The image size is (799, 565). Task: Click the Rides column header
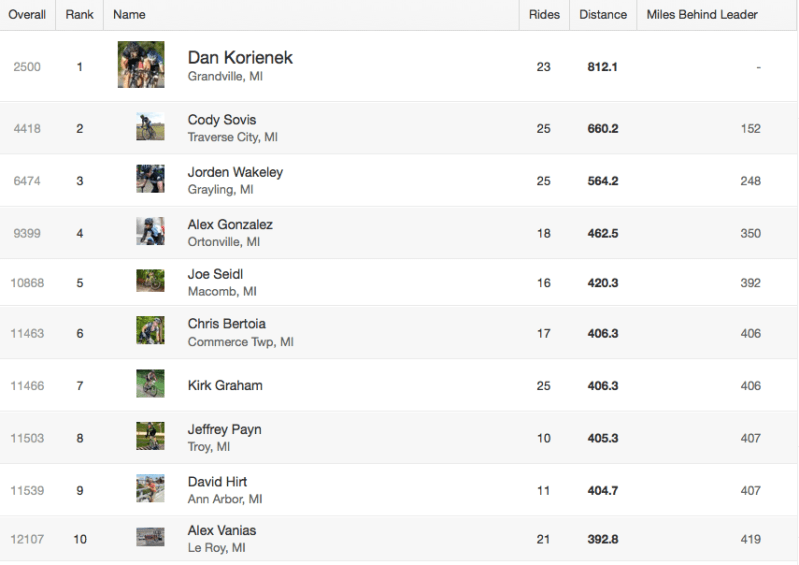[545, 15]
